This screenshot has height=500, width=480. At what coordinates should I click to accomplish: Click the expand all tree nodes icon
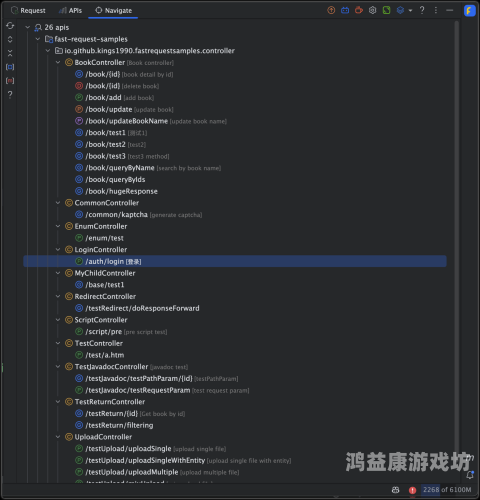[x=10, y=39]
